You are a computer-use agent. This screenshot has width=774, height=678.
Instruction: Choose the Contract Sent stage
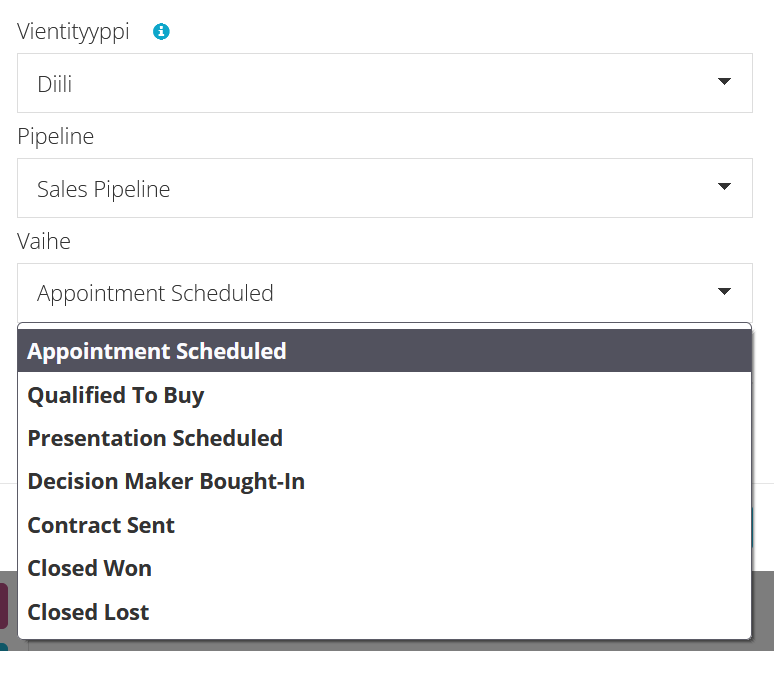pyautogui.click(x=385, y=525)
